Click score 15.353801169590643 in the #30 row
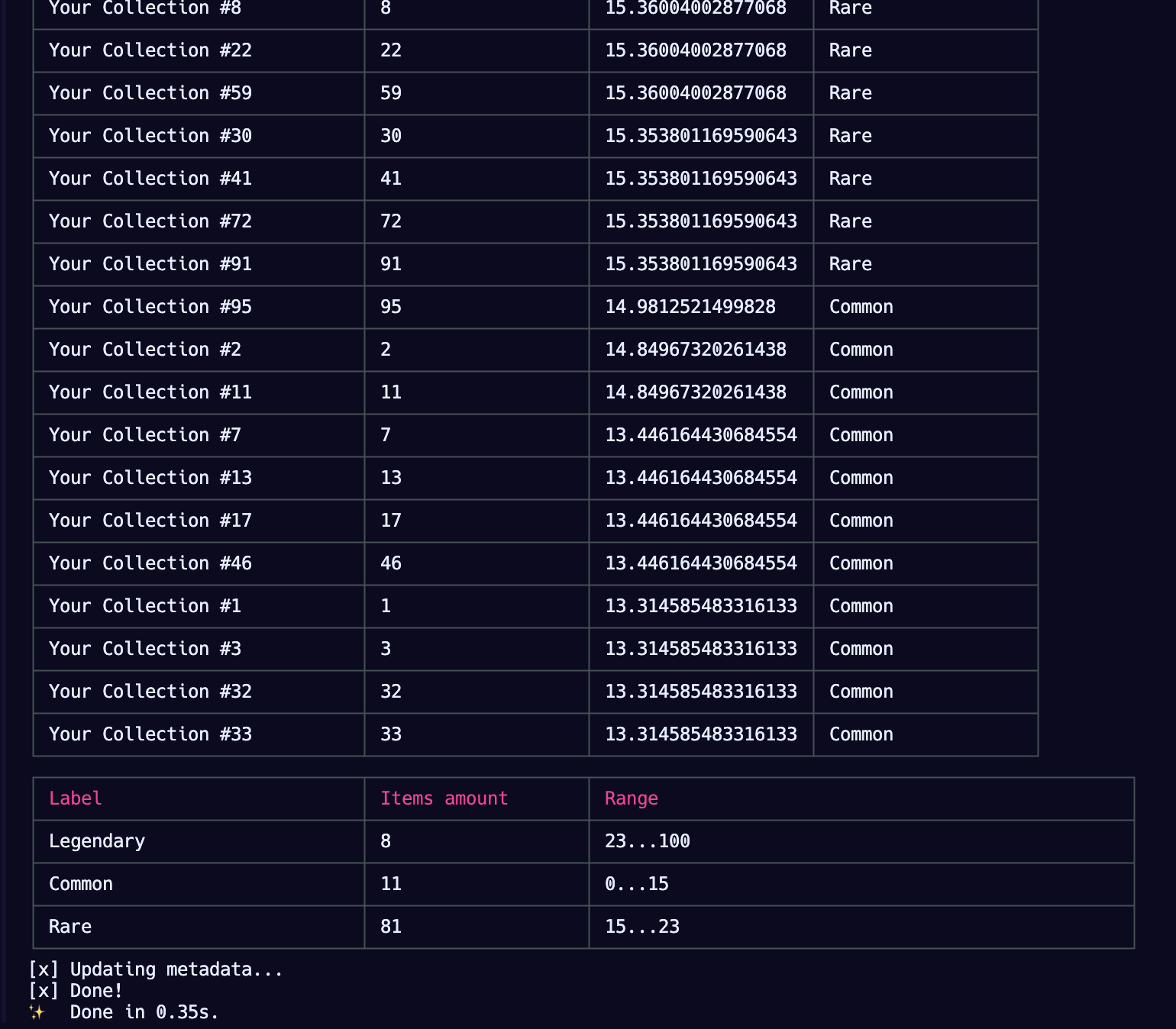Viewport: 1176px width, 1029px height. point(701,136)
